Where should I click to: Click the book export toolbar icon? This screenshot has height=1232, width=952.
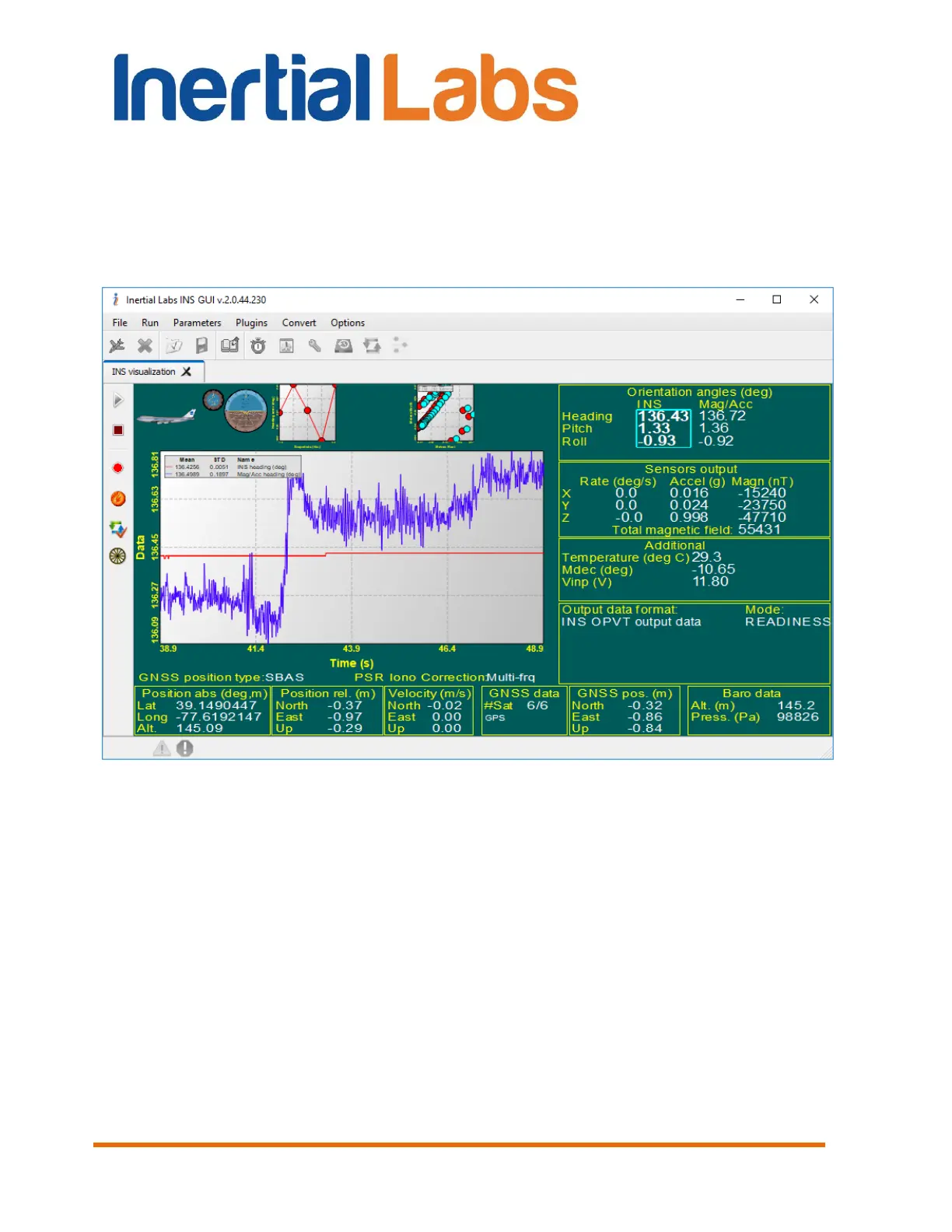pos(229,345)
